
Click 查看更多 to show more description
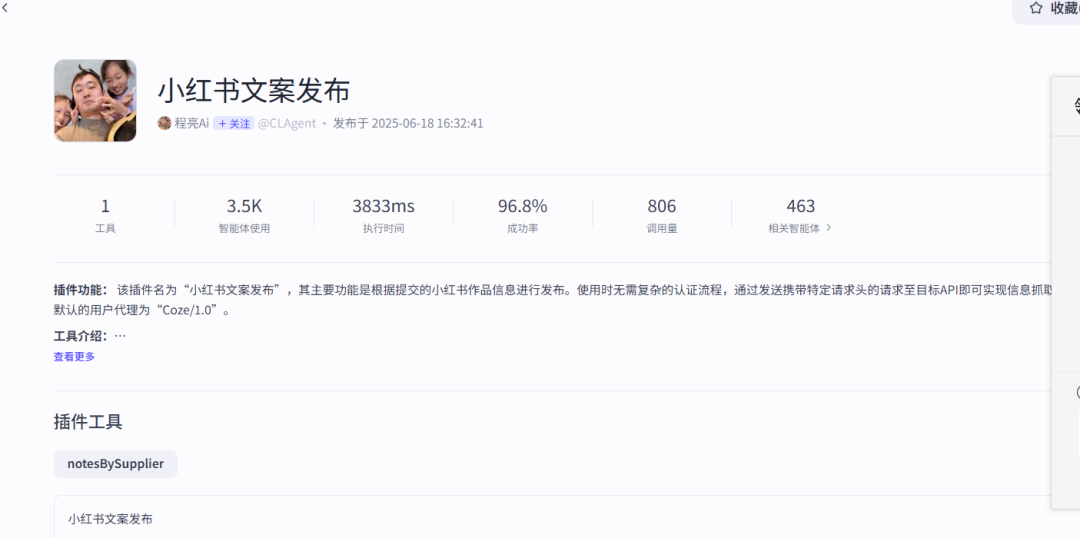74,356
